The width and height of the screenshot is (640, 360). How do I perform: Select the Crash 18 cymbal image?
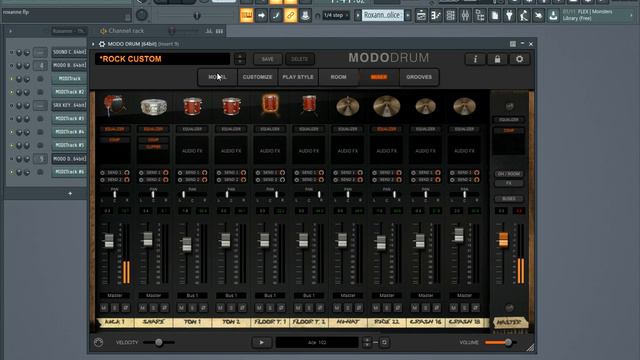(464, 106)
